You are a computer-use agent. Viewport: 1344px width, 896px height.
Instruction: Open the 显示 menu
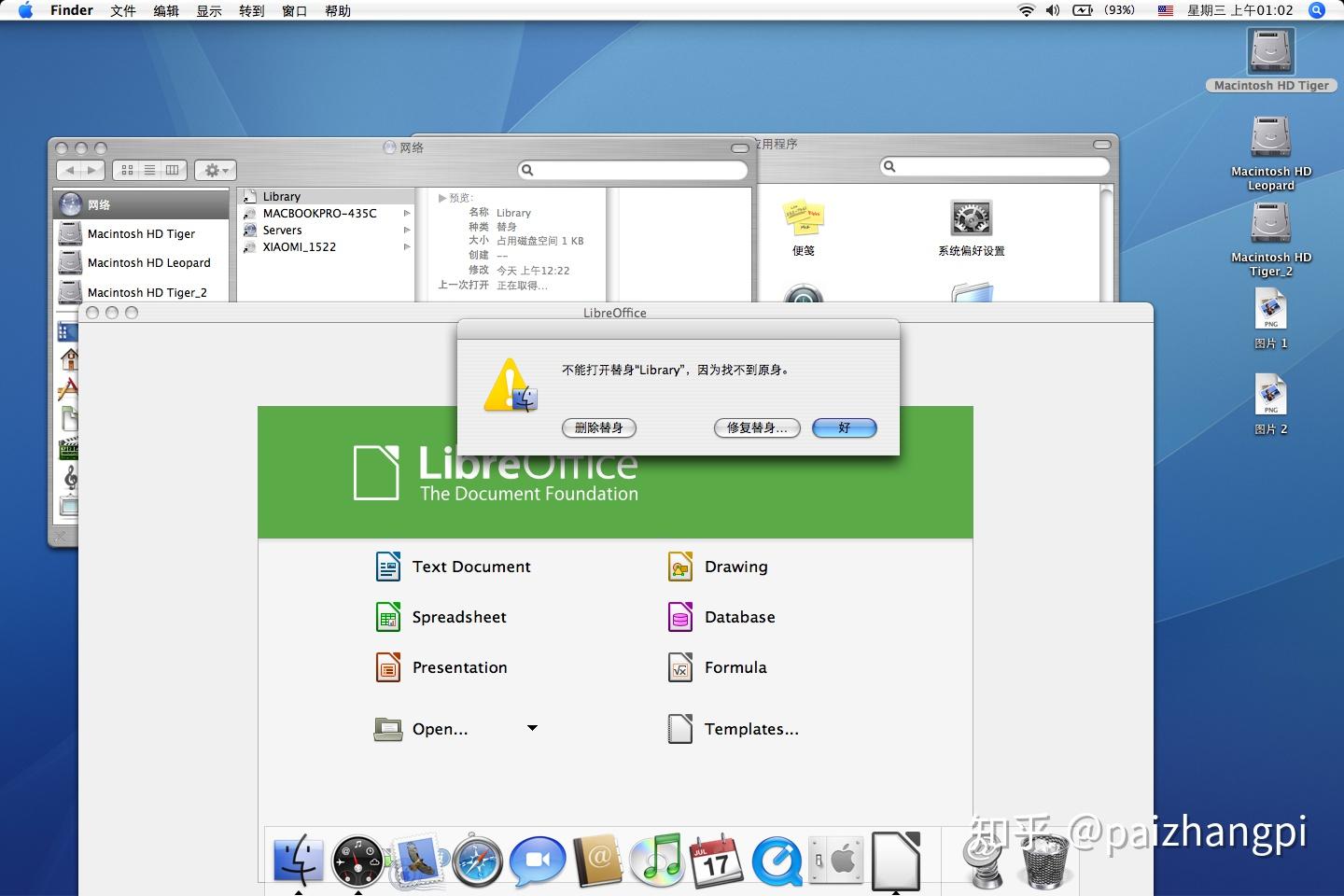click(x=209, y=10)
